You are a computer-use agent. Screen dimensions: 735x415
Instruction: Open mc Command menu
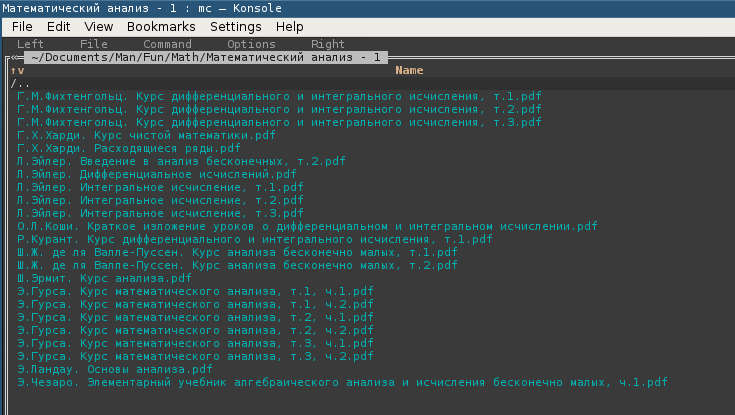click(167, 44)
